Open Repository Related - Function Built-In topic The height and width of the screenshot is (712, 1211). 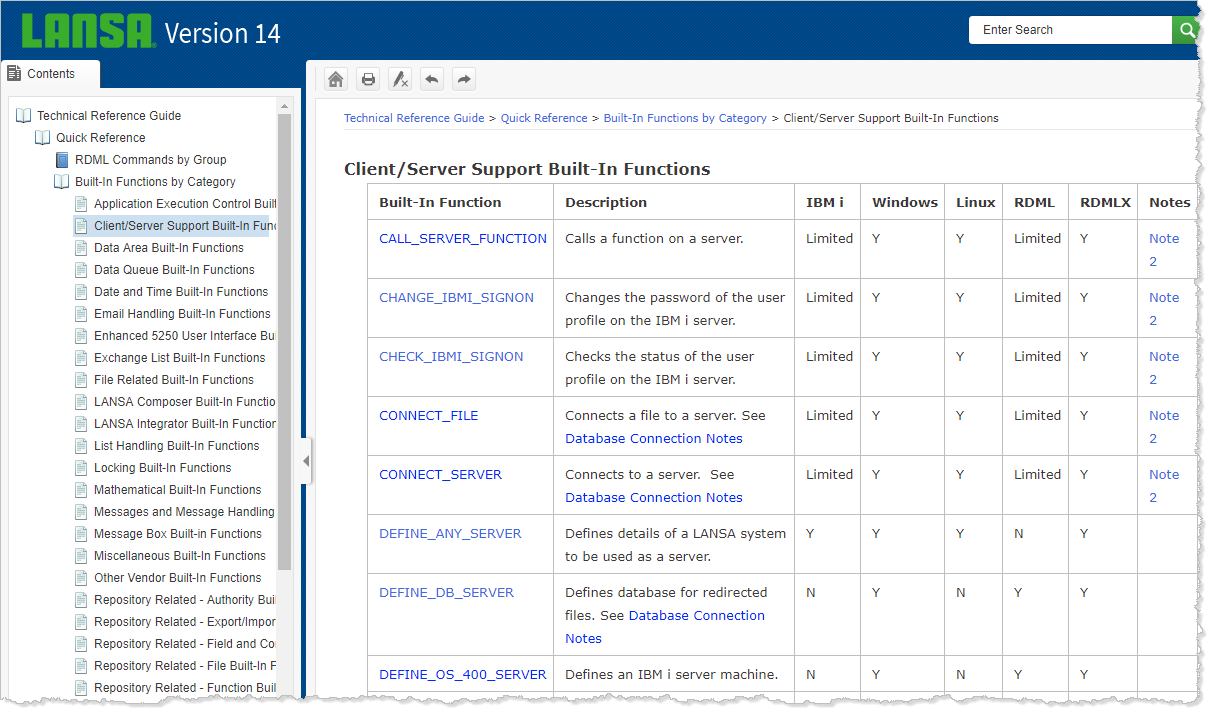(x=185, y=688)
